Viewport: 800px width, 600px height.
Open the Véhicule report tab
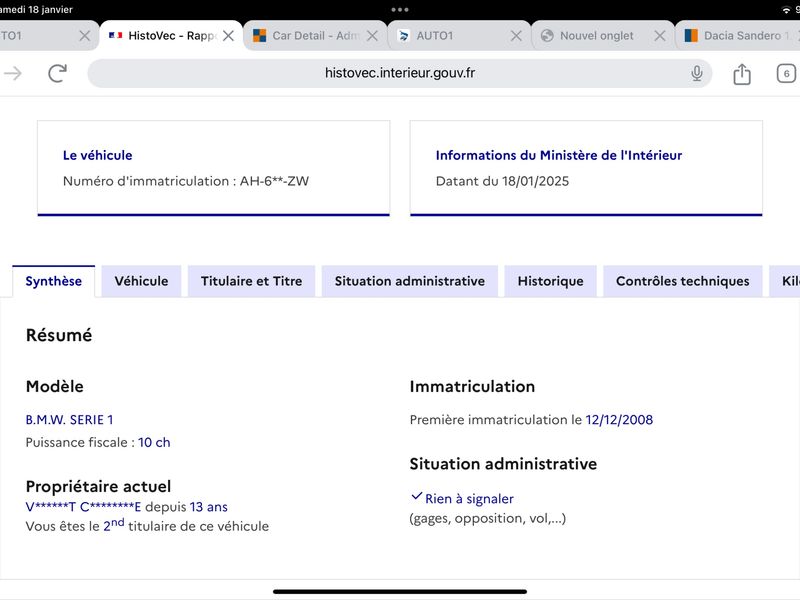(x=141, y=281)
